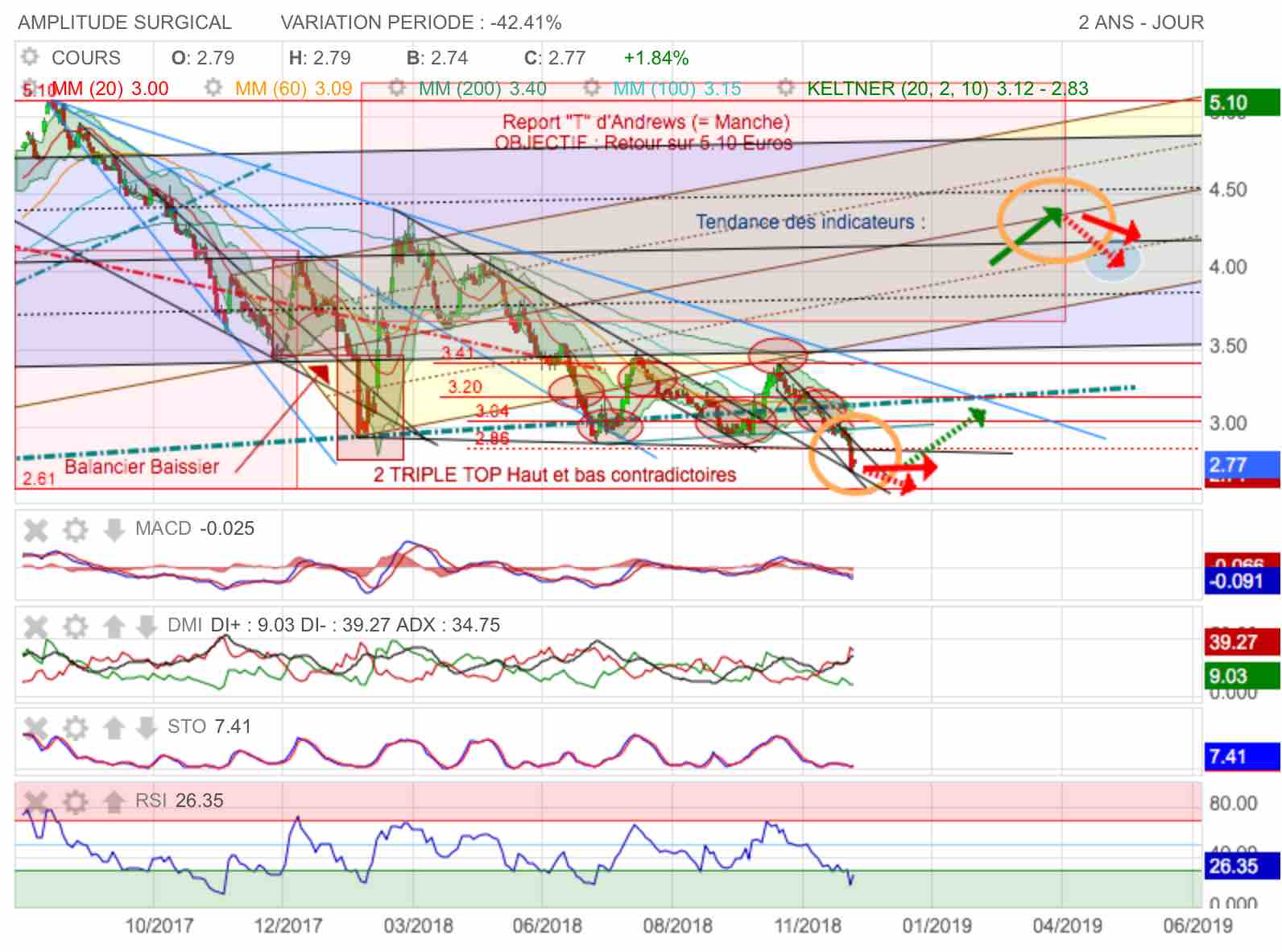Click the AMPLITUDE SURGICAL title
Screen dimensions: 1282x952
tap(125, 23)
